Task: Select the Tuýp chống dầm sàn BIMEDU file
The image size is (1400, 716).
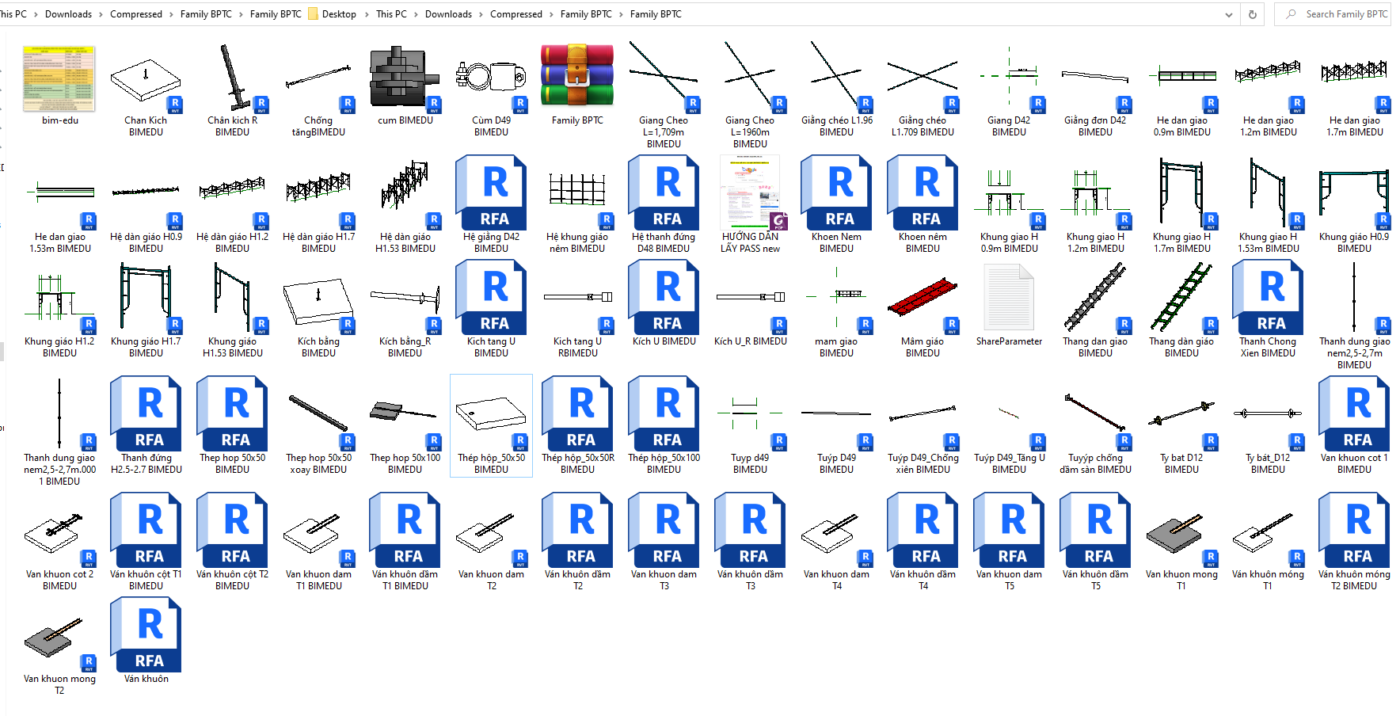Action: pos(1095,414)
